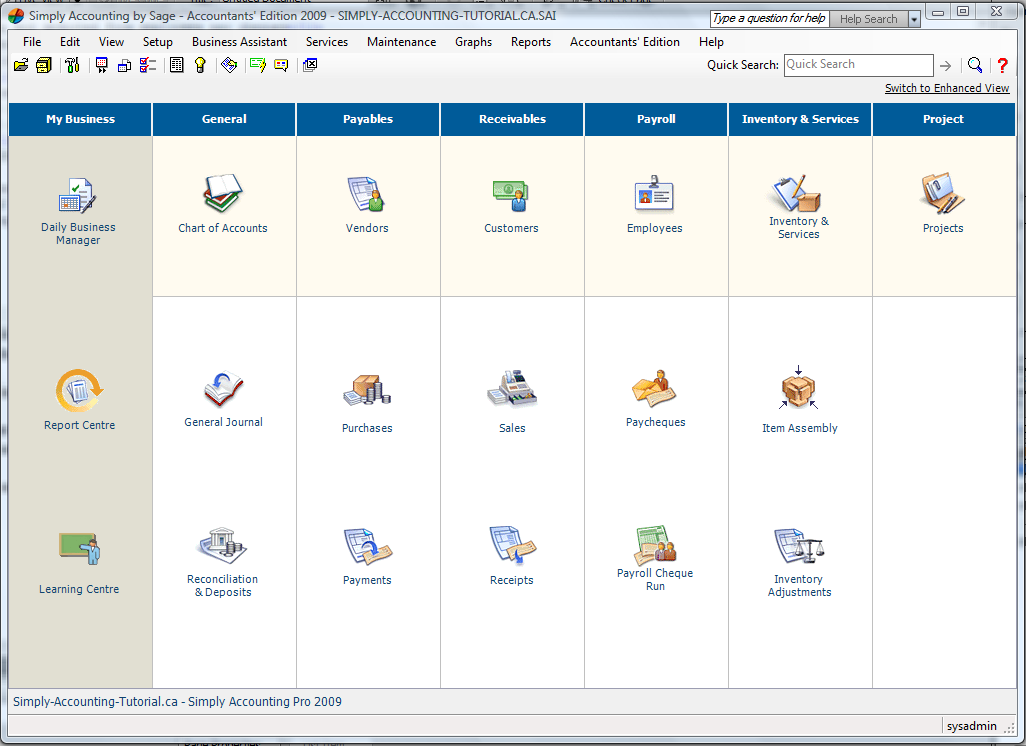Open the Inventory Adjustments icon

(x=799, y=546)
